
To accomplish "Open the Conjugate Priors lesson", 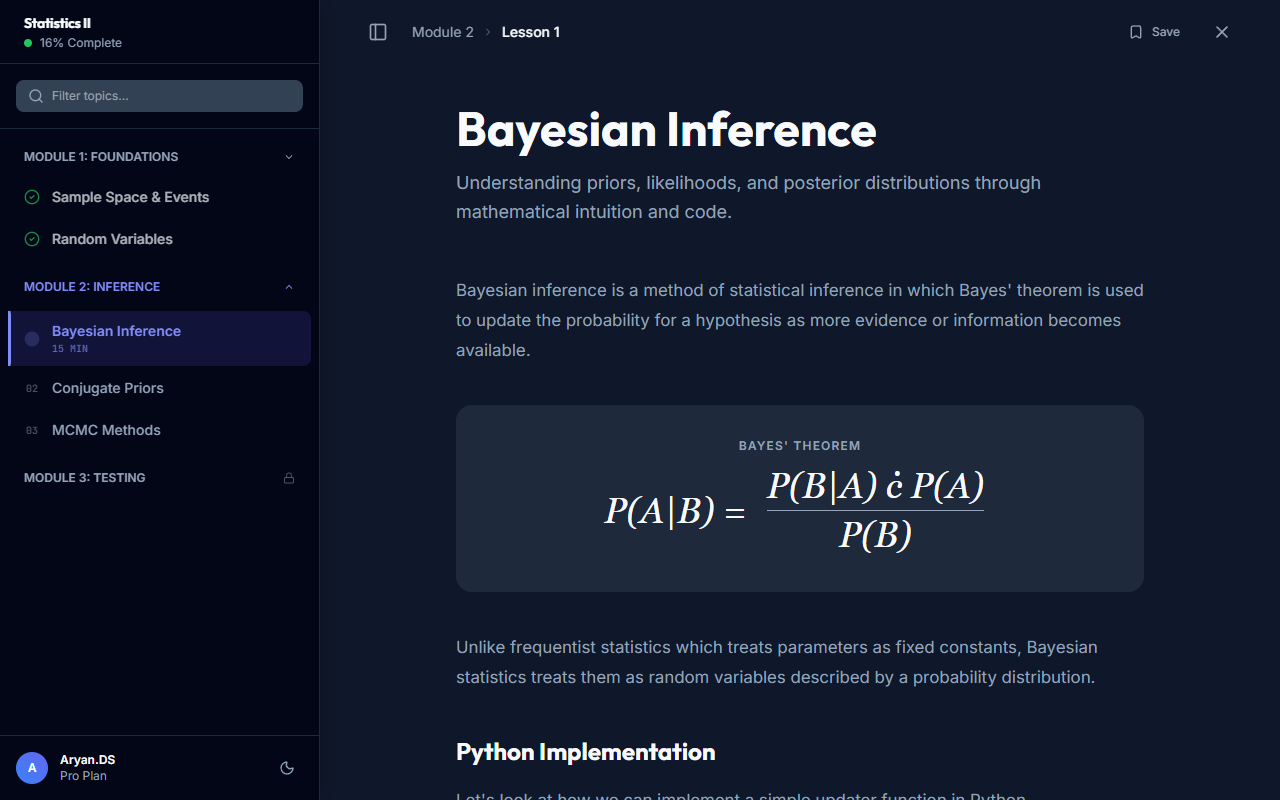I will tap(108, 388).
